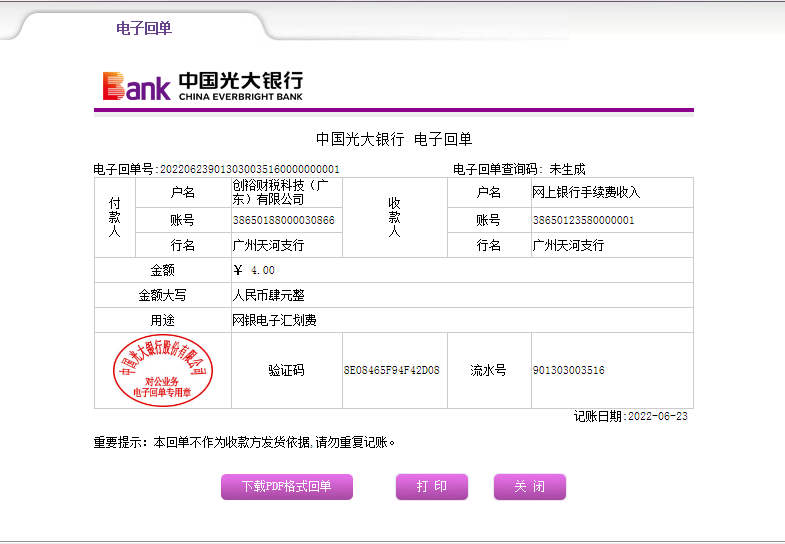Click the posting date 2022-06-23
Viewport: 785px width, 544px height.
[657, 416]
